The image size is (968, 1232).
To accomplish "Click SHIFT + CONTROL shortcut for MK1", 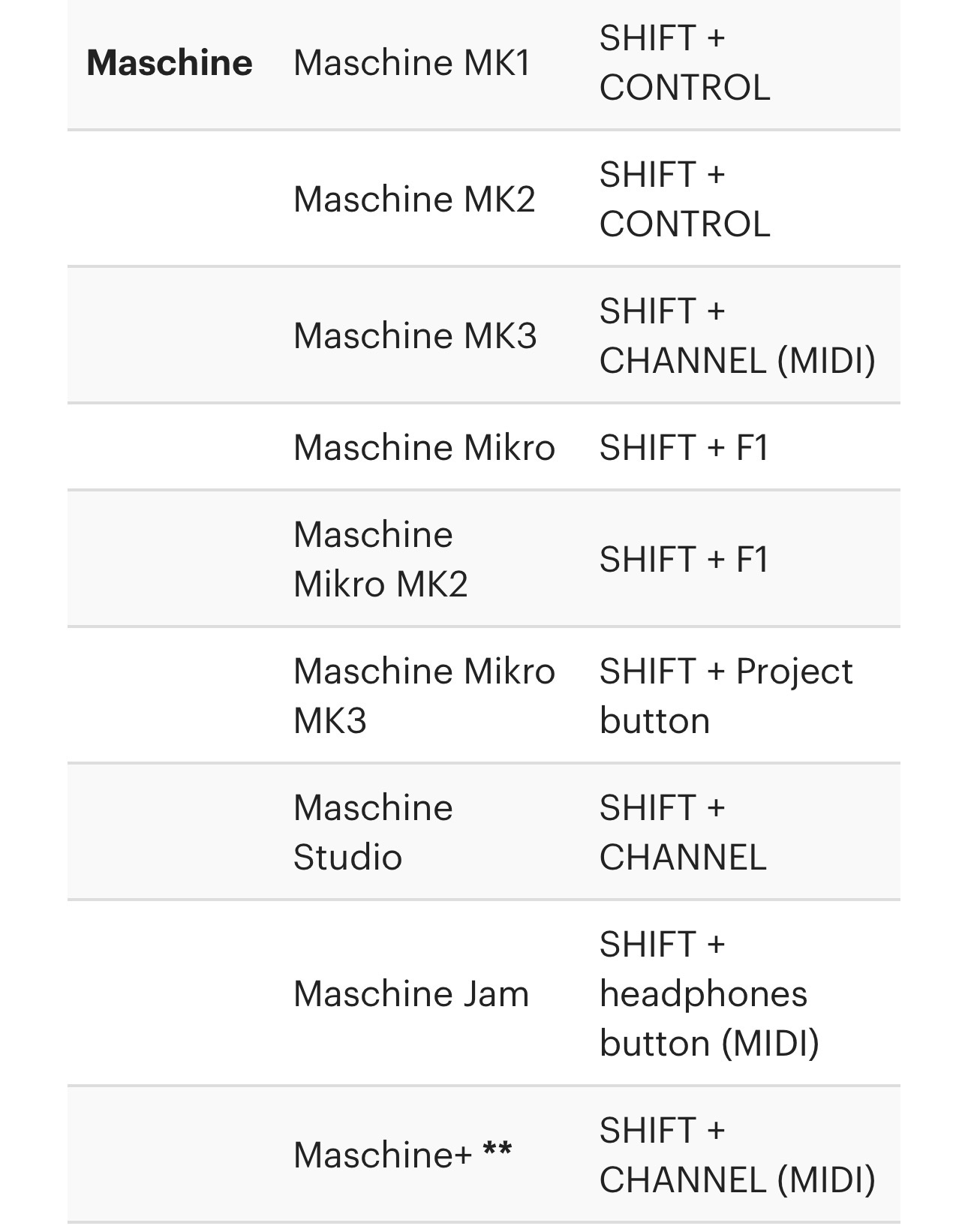I will 684,62.
